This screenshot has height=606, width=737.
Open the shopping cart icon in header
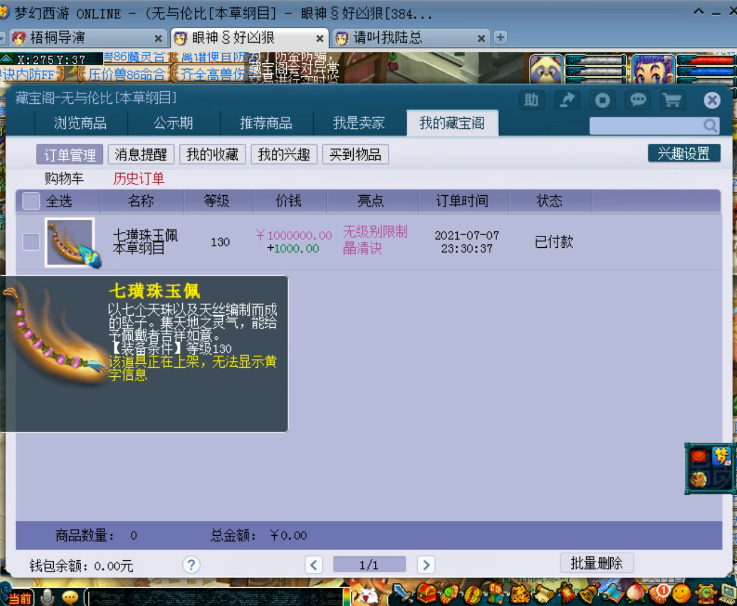tap(672, 100)
